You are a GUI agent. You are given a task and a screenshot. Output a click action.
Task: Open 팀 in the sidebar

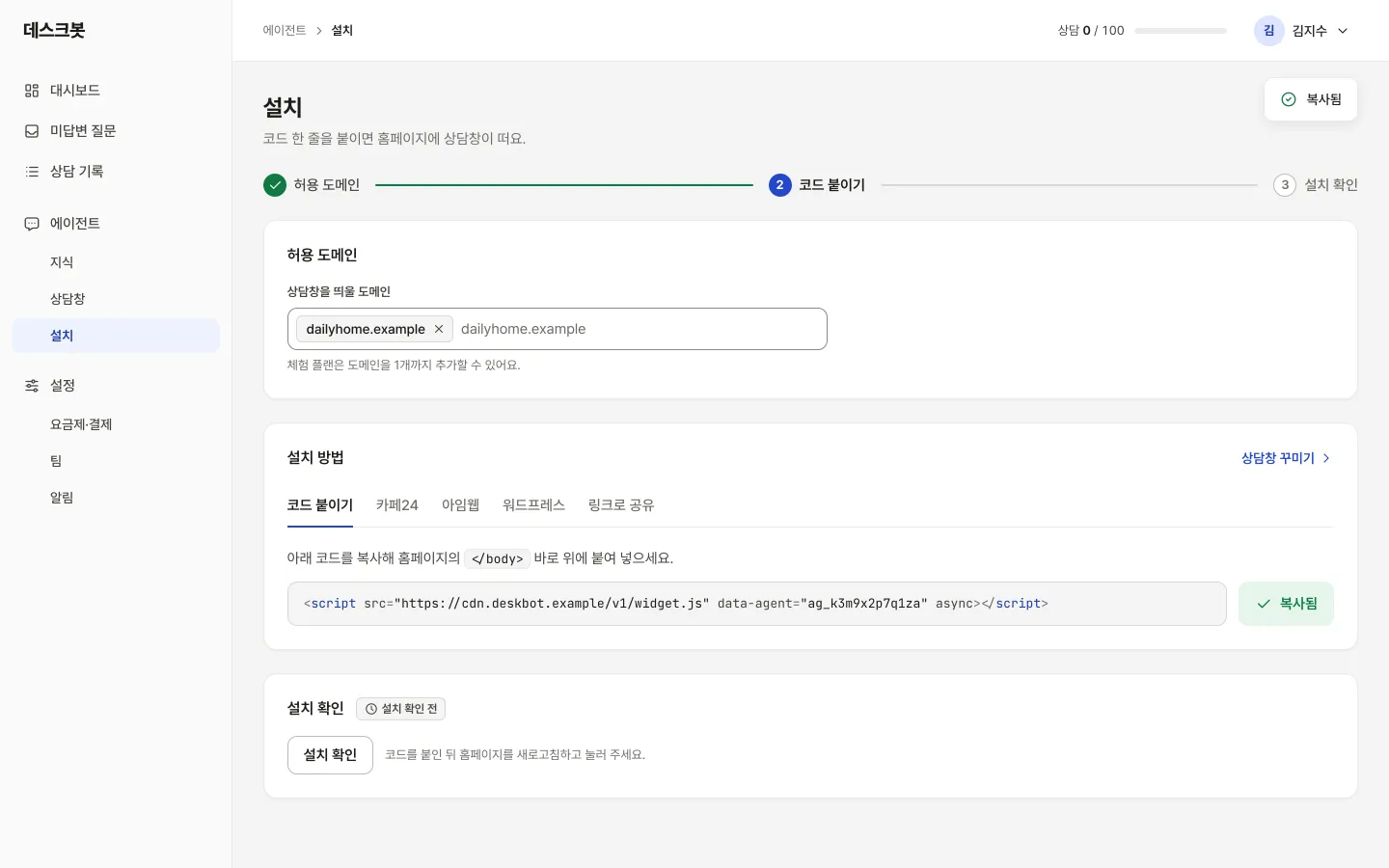116,461
